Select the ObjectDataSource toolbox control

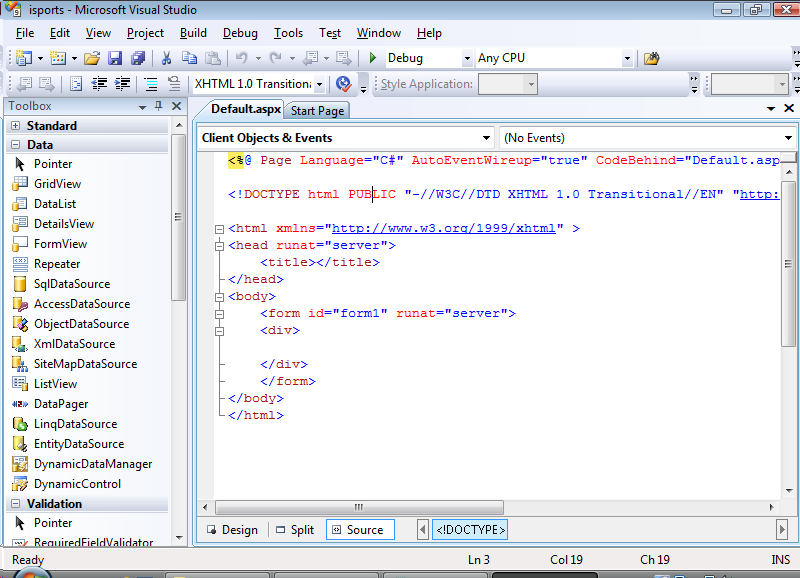81,324
